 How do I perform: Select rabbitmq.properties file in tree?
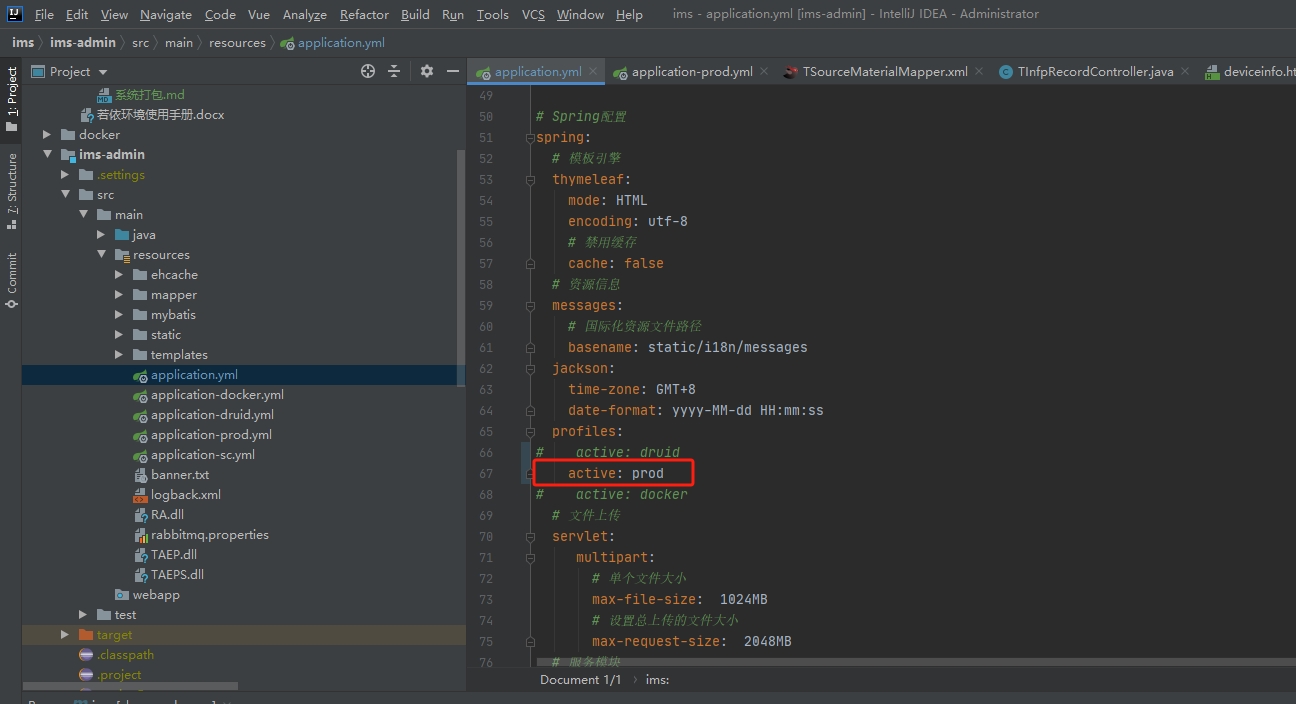[x=209, y=535]
